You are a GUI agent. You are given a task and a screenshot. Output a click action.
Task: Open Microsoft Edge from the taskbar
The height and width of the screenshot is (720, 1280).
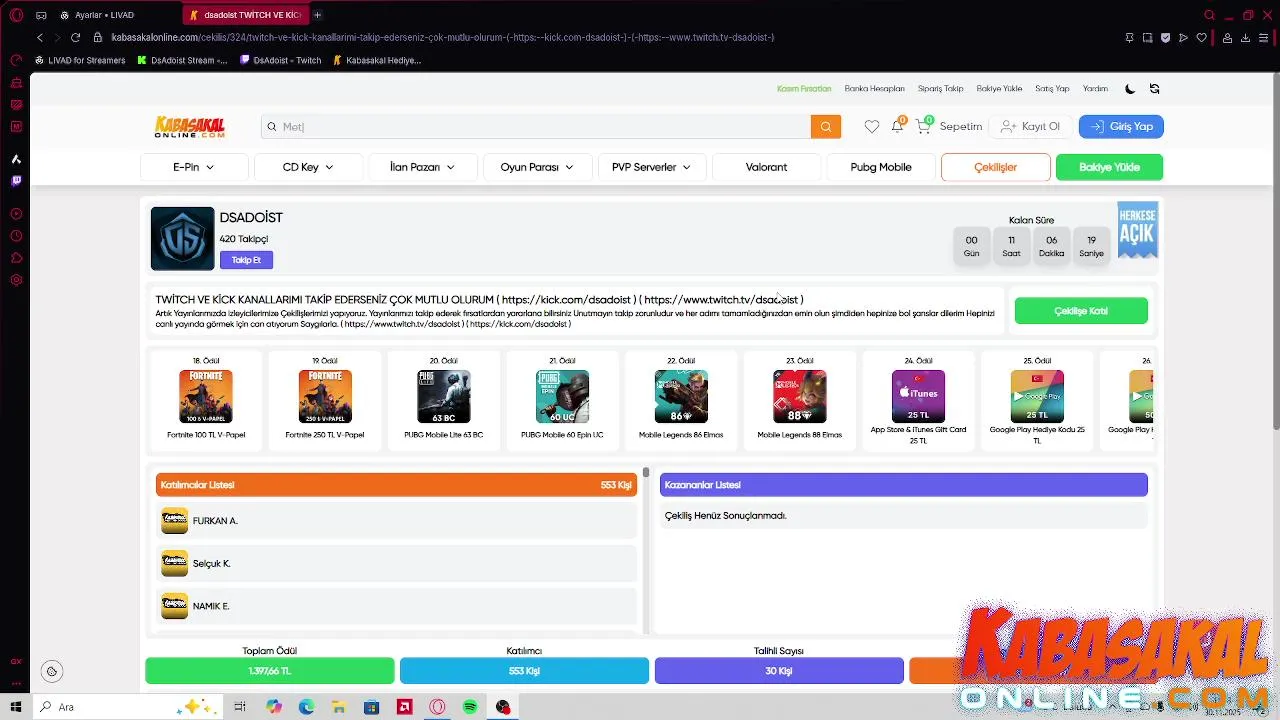click(x=306, y=707)
